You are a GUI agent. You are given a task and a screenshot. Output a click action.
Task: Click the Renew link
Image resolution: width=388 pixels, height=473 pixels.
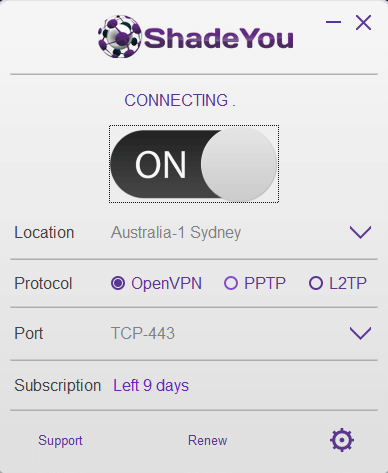click(207, 440)
